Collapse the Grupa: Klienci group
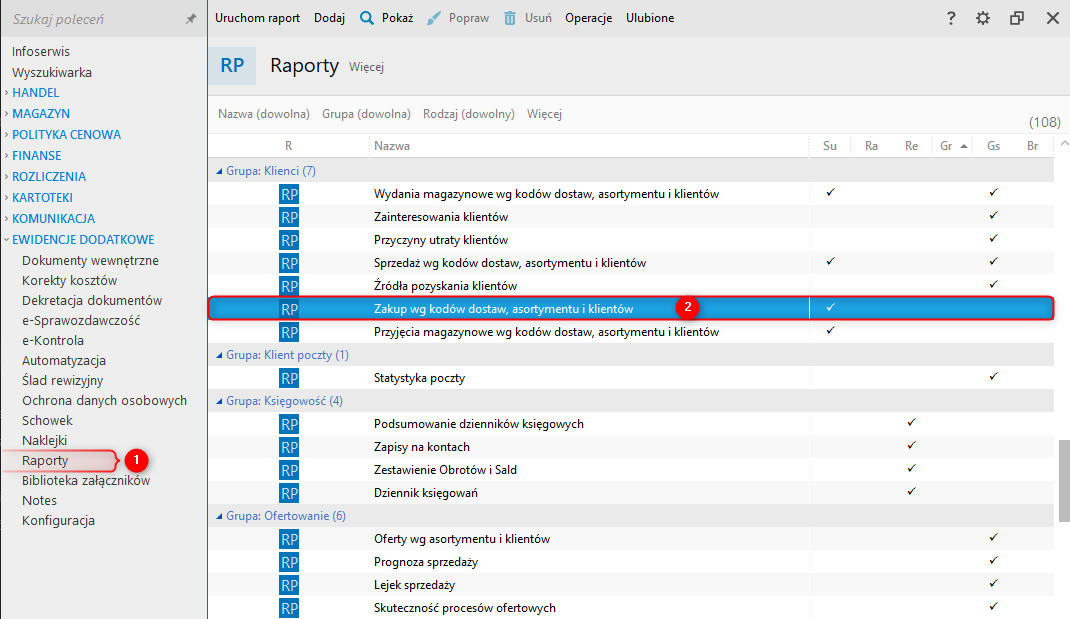 click(220, 171)
